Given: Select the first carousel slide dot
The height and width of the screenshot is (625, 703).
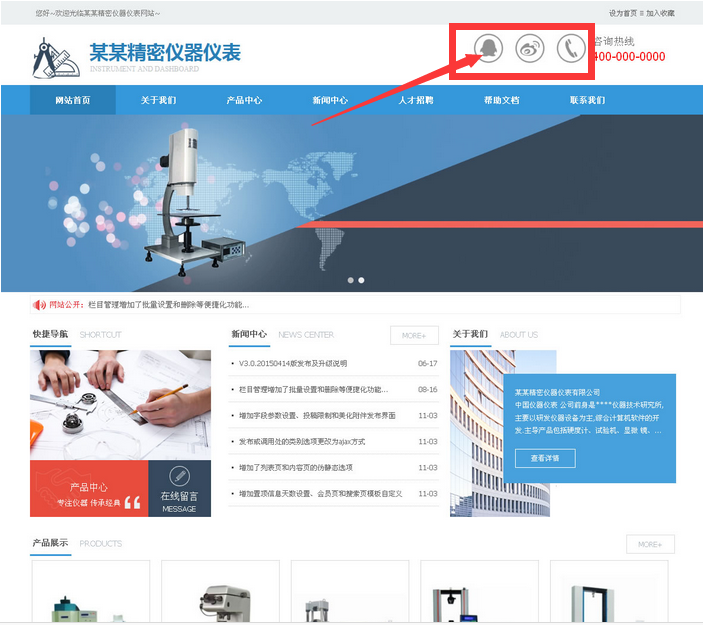Looking at the screenshot, I should click(350, 280).
